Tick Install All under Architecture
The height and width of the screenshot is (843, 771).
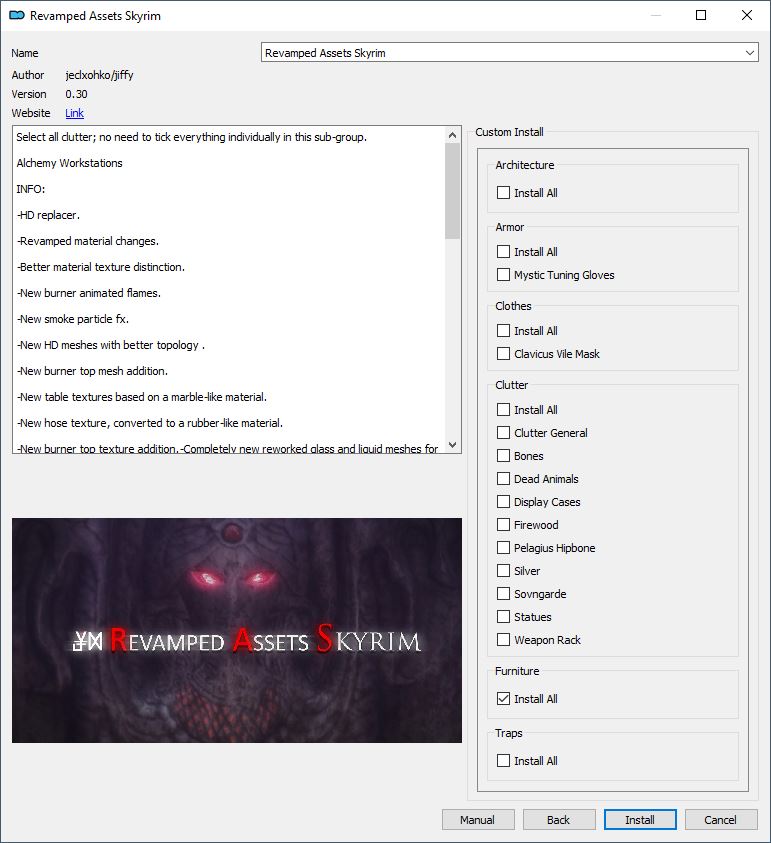[x=503, y=192]
